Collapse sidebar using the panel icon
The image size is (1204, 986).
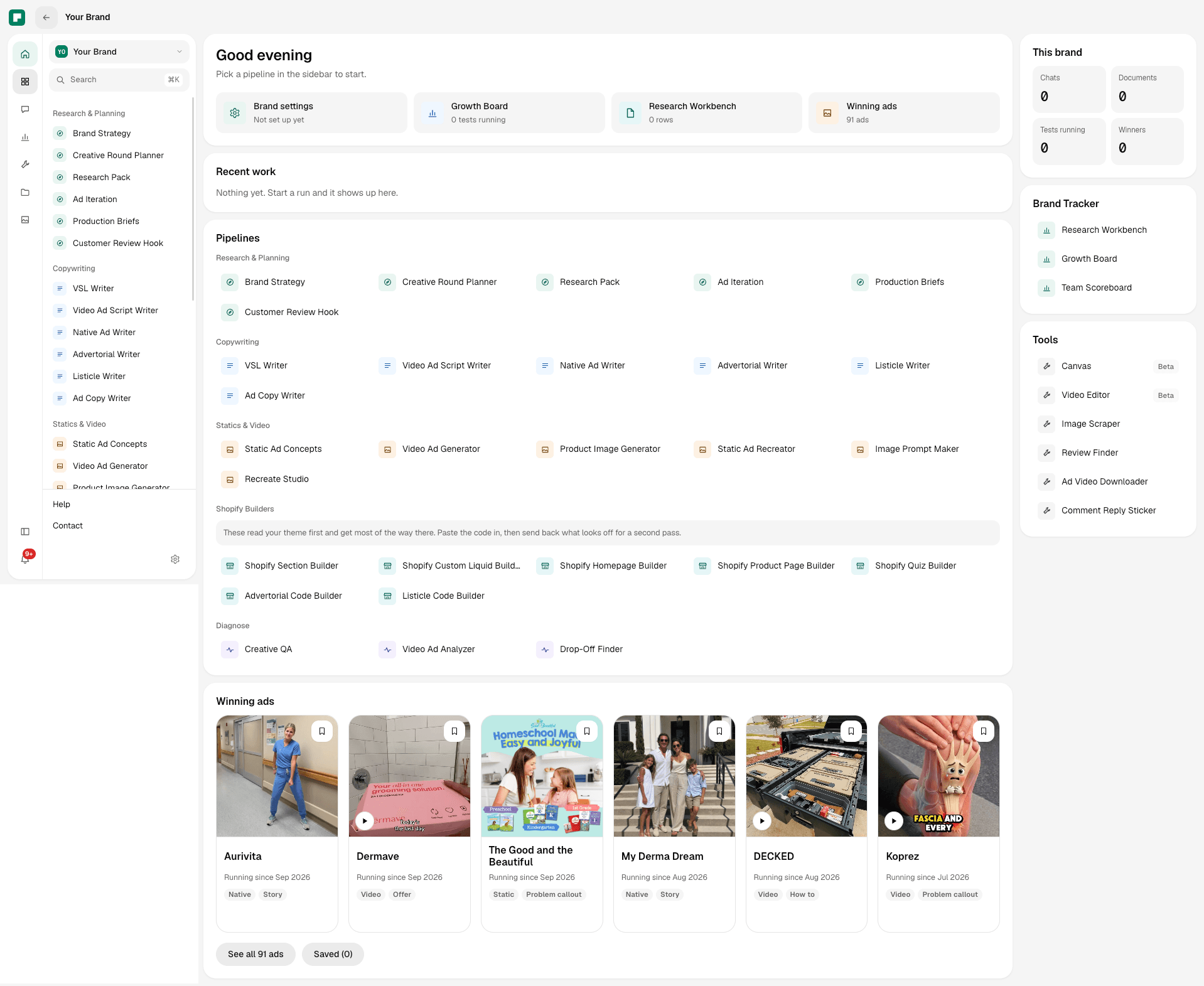click(x=25, y=532)
